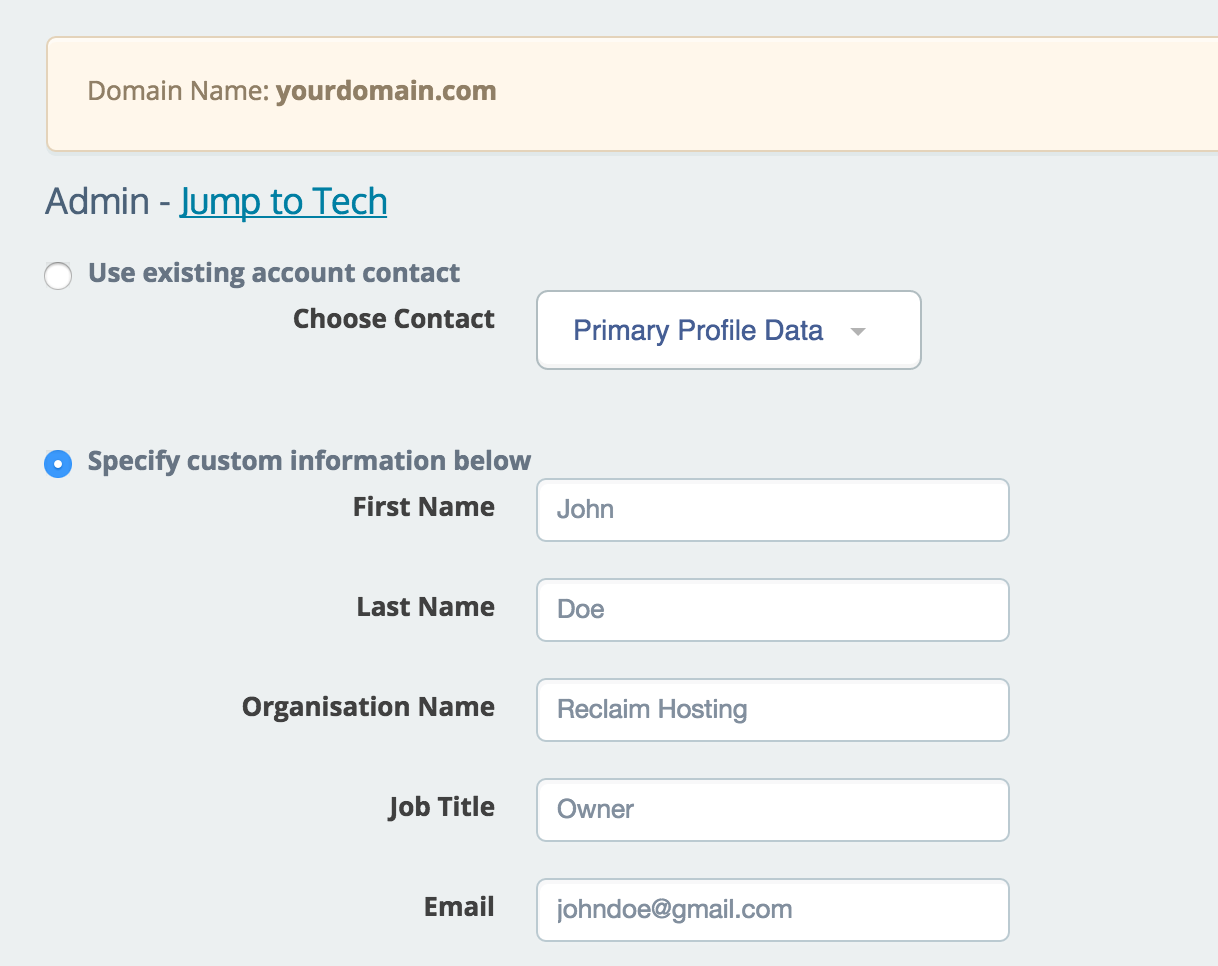Click the 'Admin' section heading
Screen dimensions: 1218x966
[x=97, y=201]
